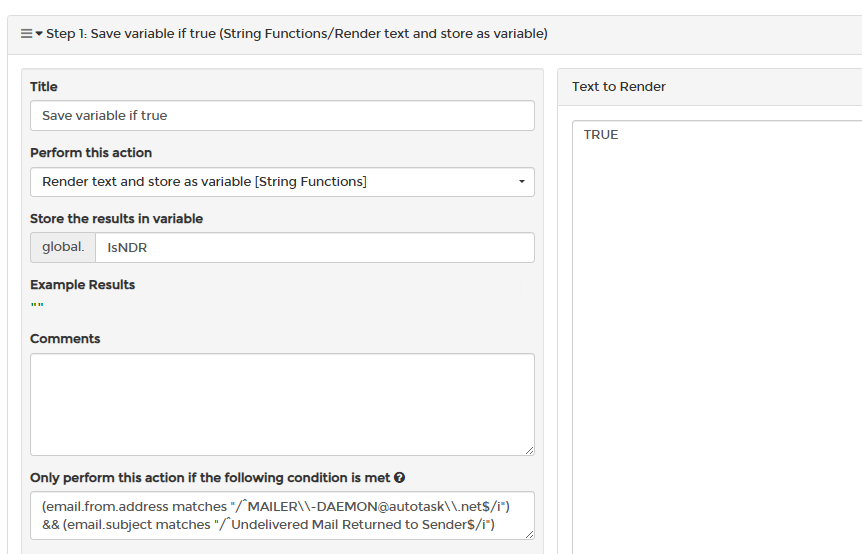The image size is (862, 554).
Task: Click the empty Example Results value
Action: click(x=37, y=305)
